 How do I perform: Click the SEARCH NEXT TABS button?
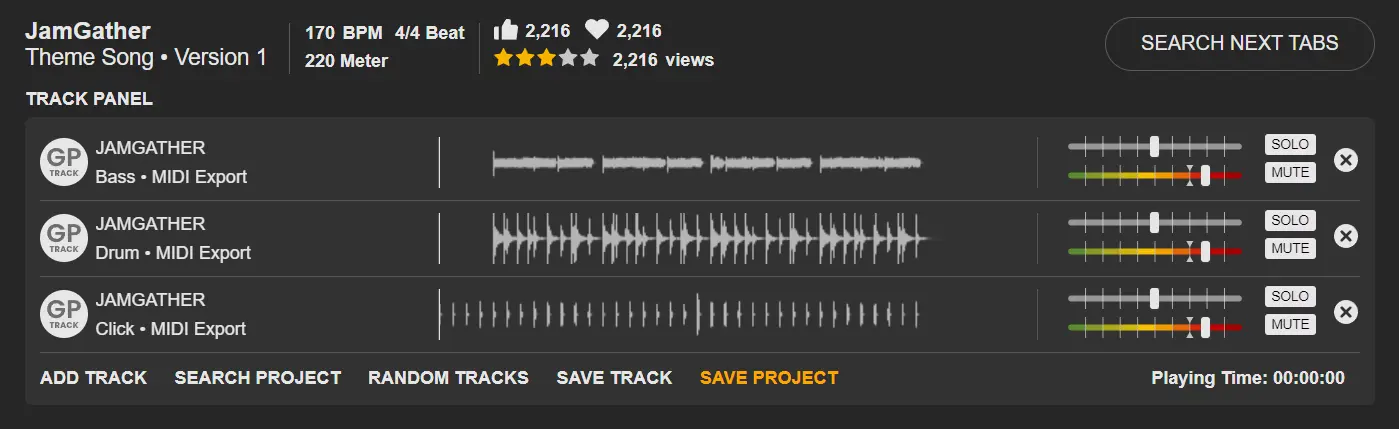pyautogui.click(x=1239, y=43)
